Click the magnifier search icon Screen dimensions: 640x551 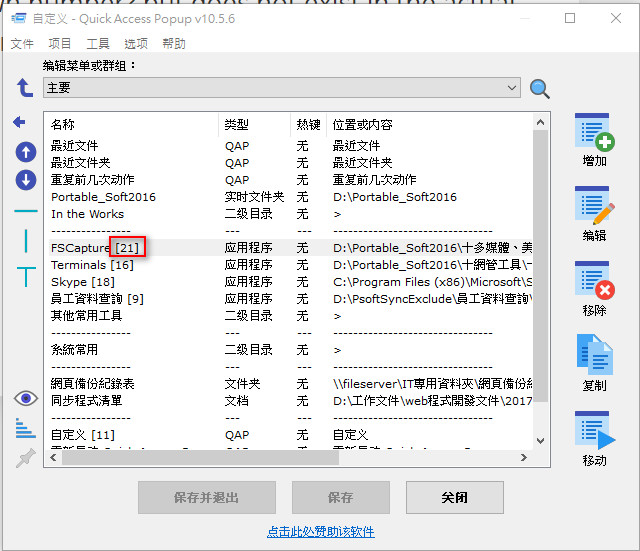pos(540,89)
